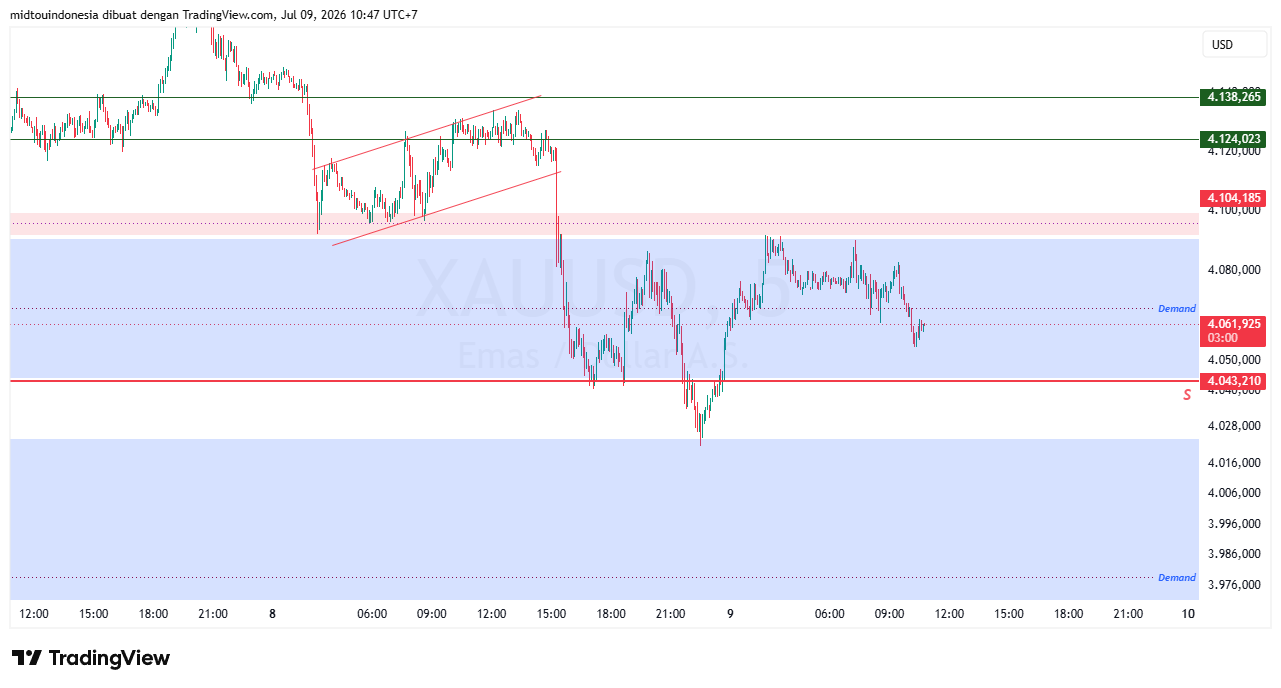Viewport: 1281px width, 688px height.
Task: Click the 4.104,185 red price label
Action: (1234, 198)
